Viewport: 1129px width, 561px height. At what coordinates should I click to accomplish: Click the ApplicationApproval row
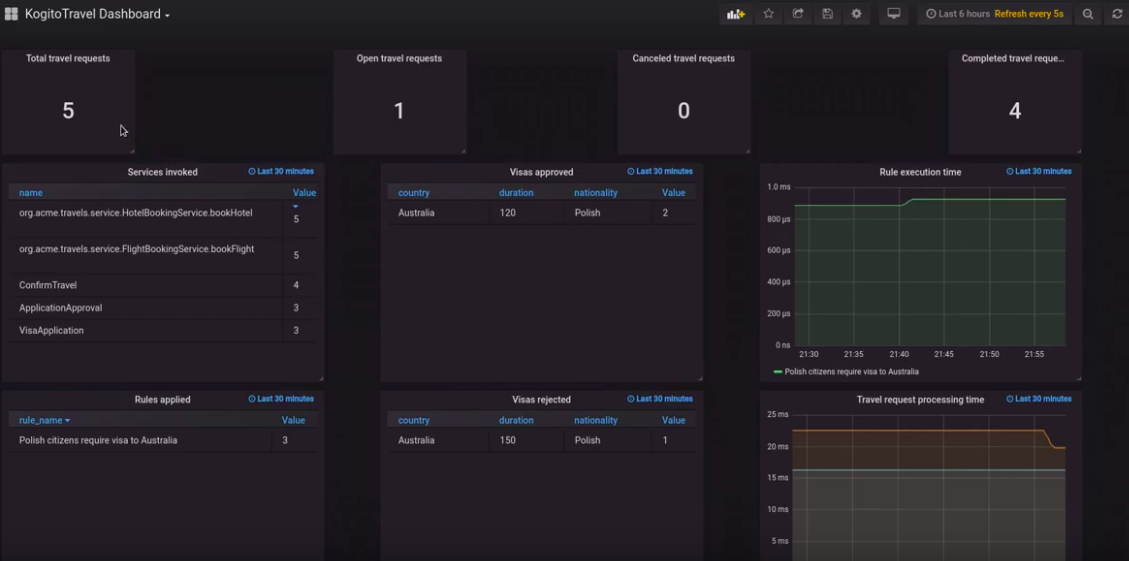pos(163,308)
